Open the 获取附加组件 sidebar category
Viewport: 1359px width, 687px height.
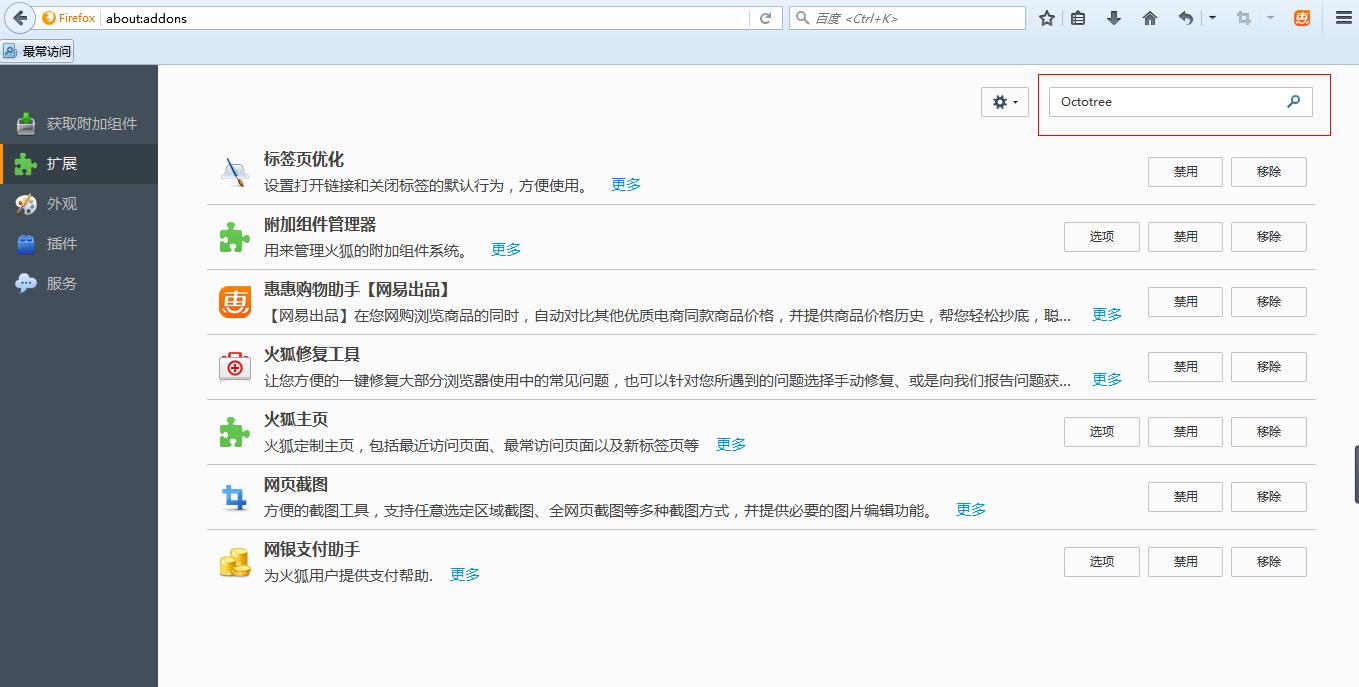[x=79, y=124]
